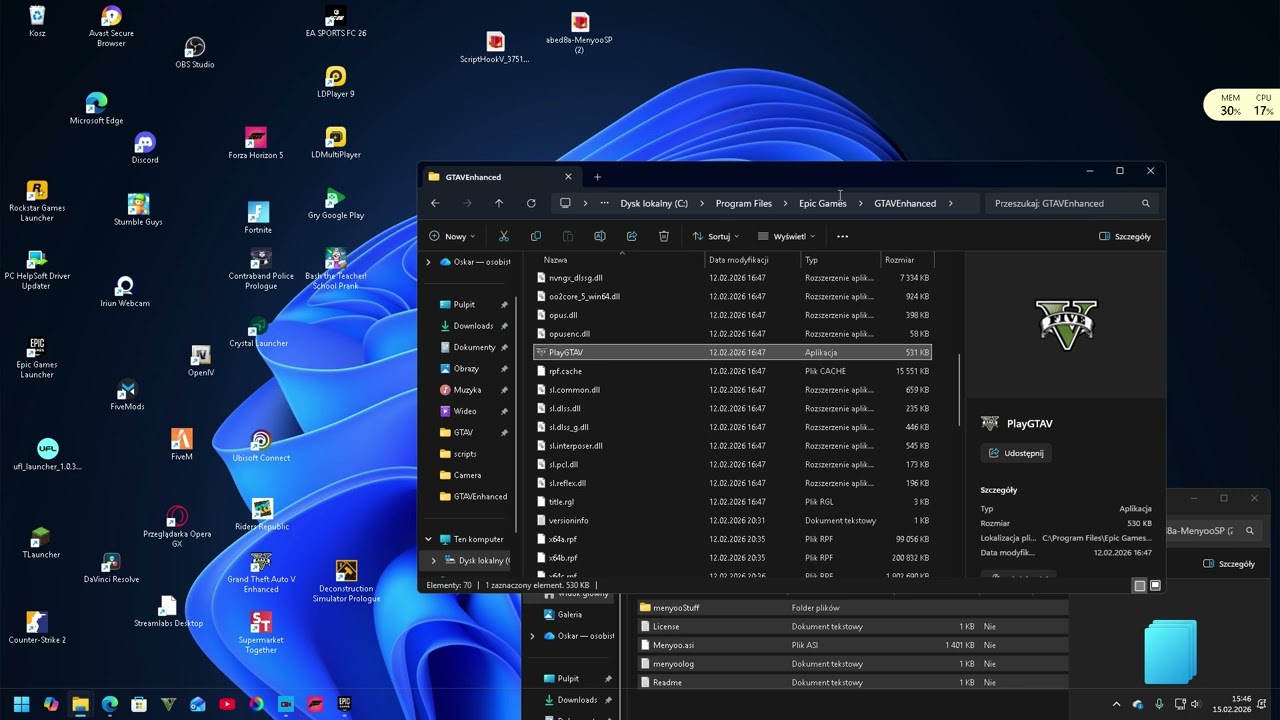Open Epic Games from the taskbar

345,704
